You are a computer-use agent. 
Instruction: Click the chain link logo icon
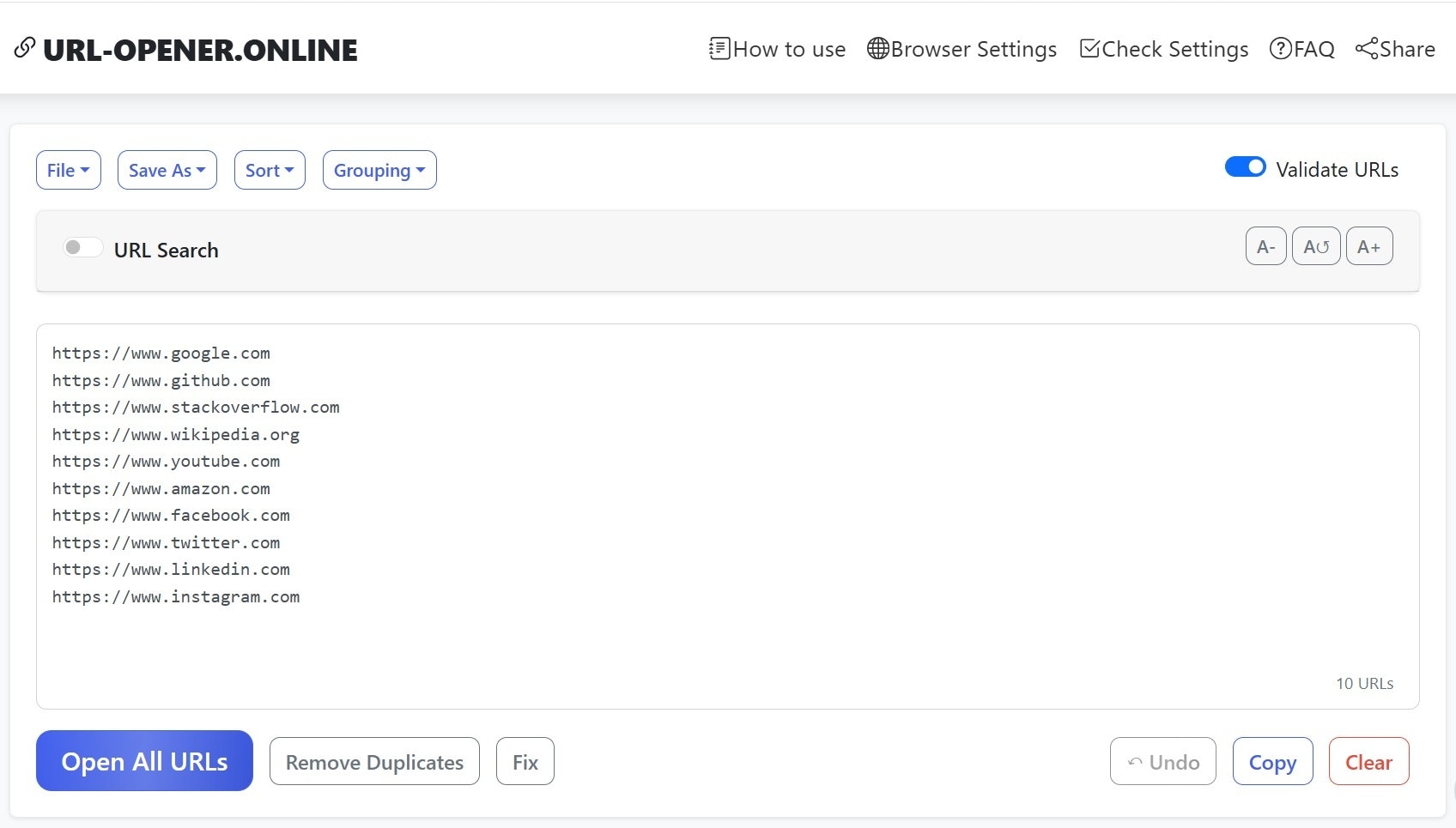click(x=25, y=48)
